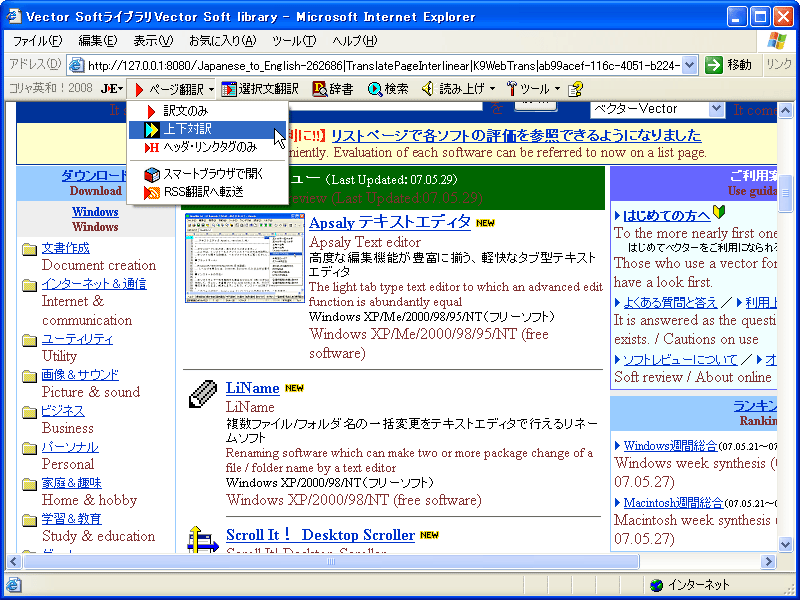
Task: Click the リンク links toolbar label
Action: pos(779,65)
